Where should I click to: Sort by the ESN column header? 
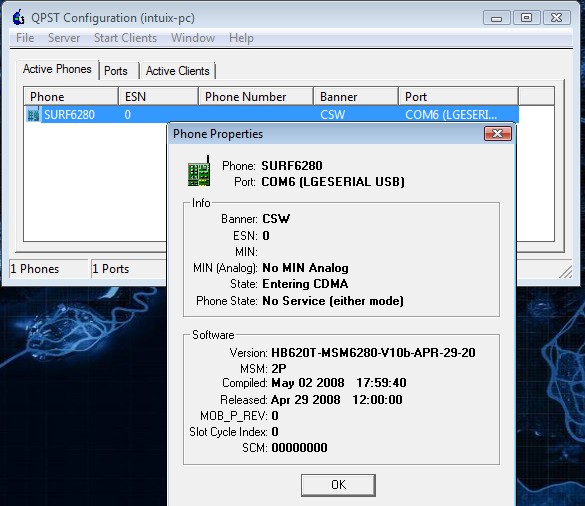pyautogui.click(x=158, y=97)
